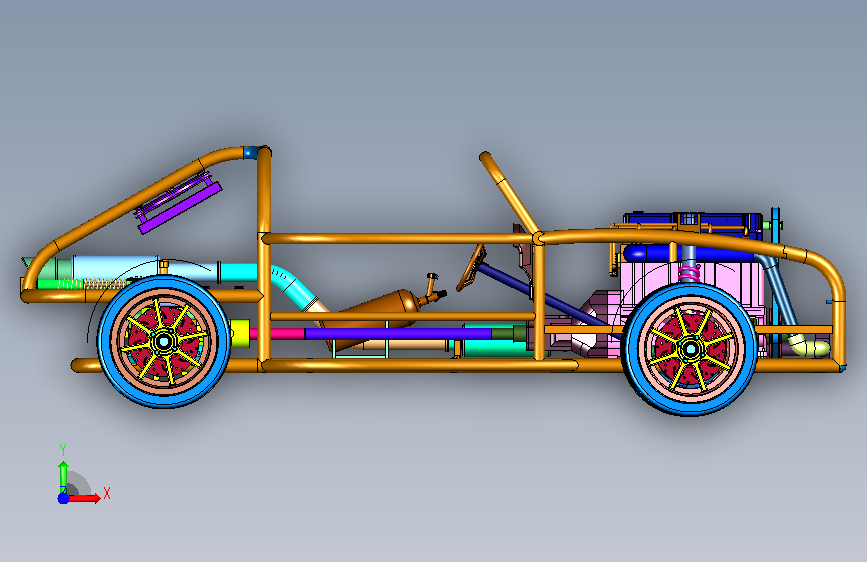This screenshot has height=562, width=867.
Task: Select the purple panel on the sloped frame
Action: [x=180, y=207]
